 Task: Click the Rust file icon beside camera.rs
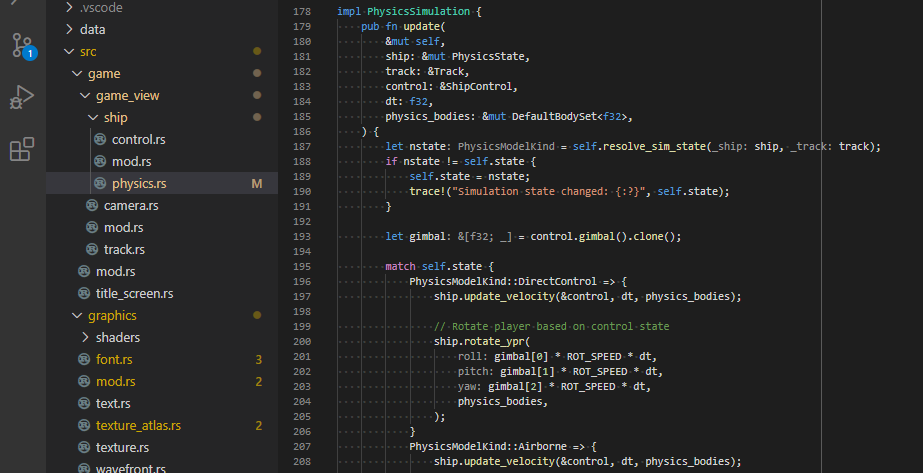pyautogui.click(x=92, y=206)
